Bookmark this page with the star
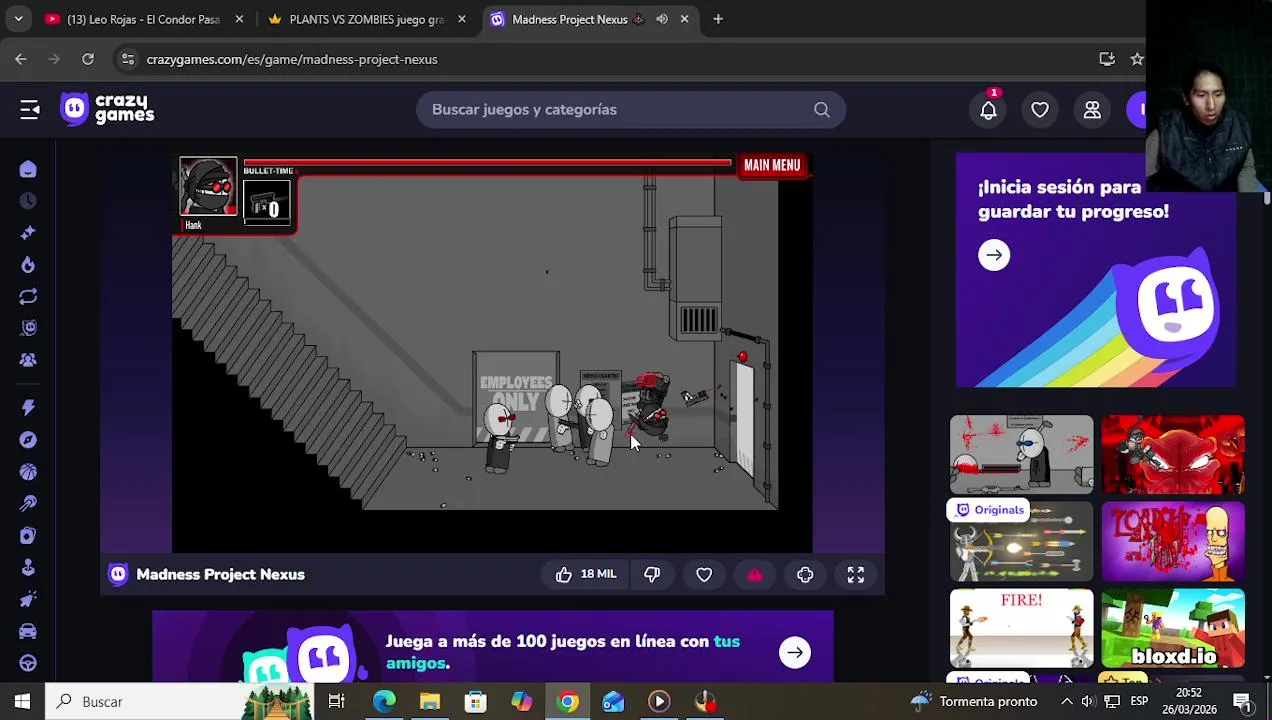The width and height of the screenshot is (1272, 720). (1137, 59)
